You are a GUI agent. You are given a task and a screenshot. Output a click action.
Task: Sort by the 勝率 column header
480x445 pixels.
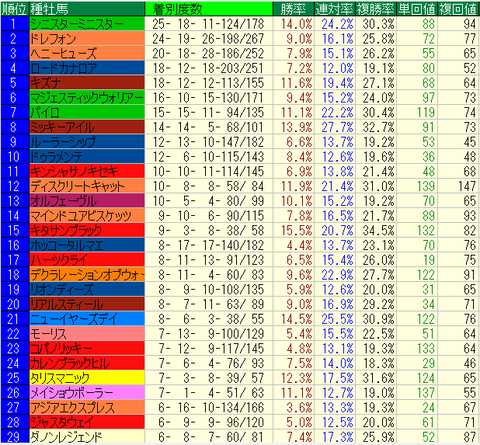(293, 9)
